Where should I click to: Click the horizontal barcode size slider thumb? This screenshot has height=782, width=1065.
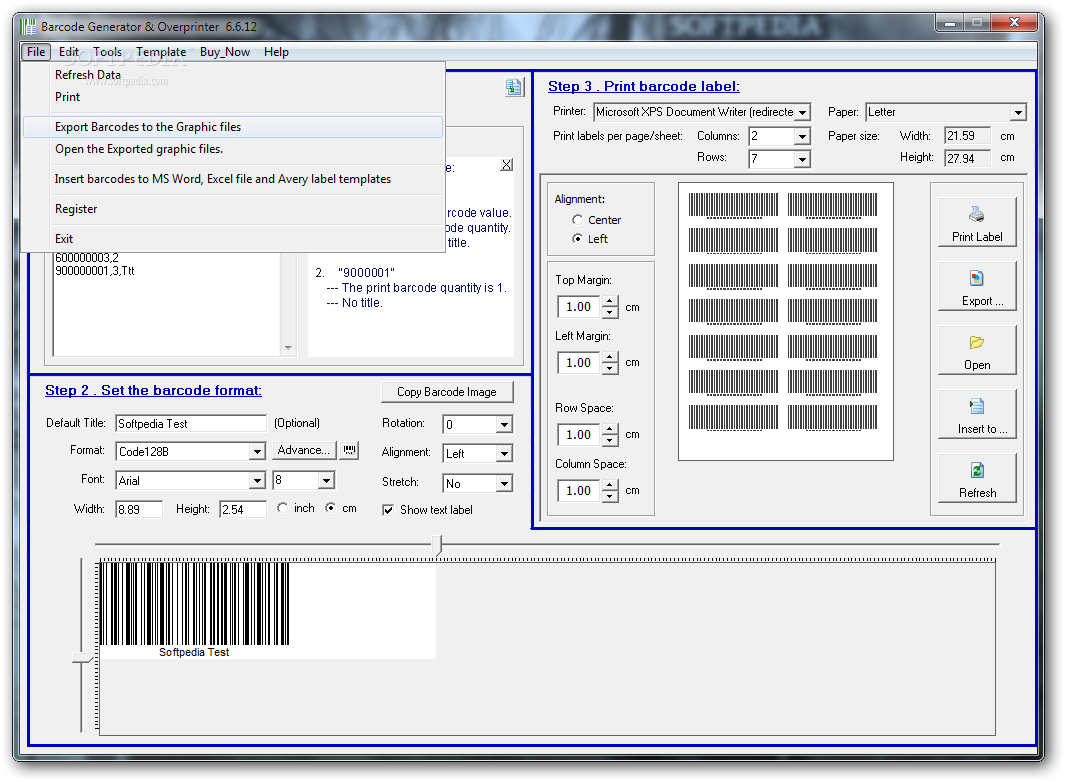coord(438,545)
